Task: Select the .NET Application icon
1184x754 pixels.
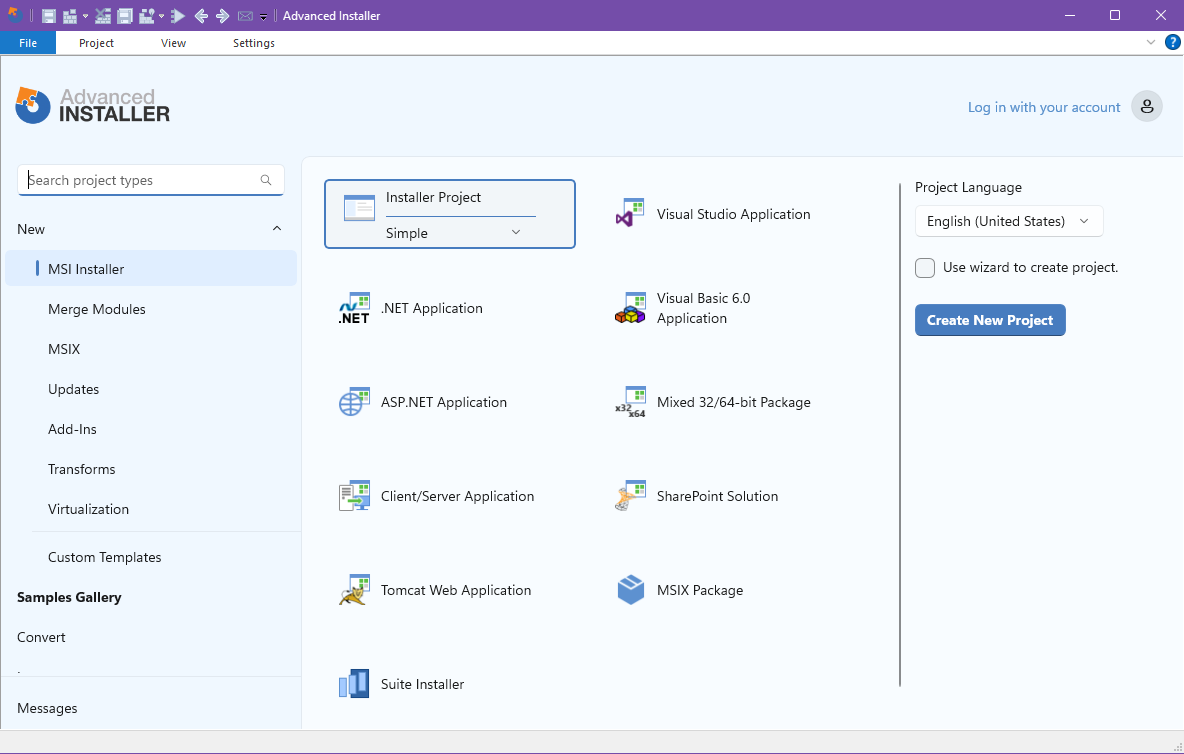Action: (354, 308)
